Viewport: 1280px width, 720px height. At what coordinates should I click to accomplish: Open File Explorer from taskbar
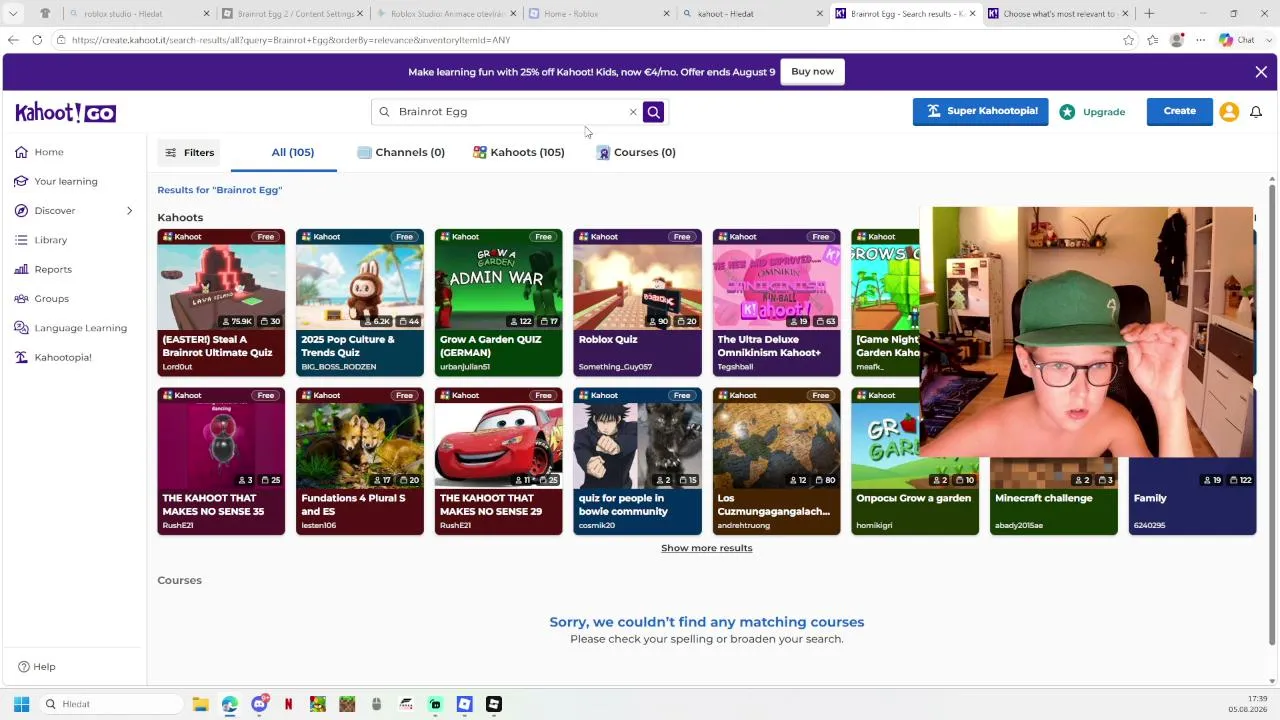(200, 704)
